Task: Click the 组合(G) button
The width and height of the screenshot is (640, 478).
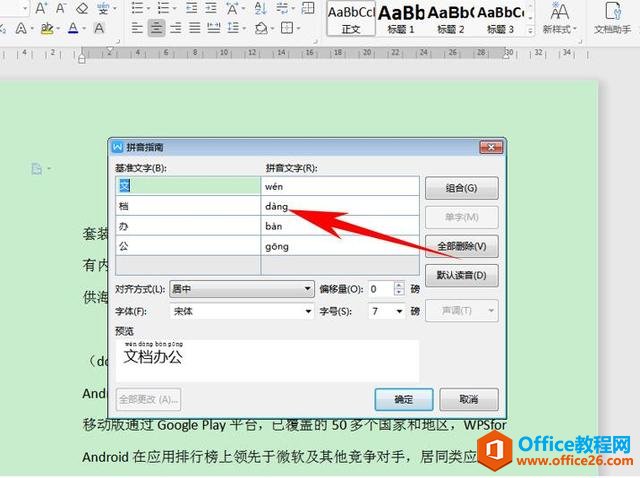Action: [462, 188]
